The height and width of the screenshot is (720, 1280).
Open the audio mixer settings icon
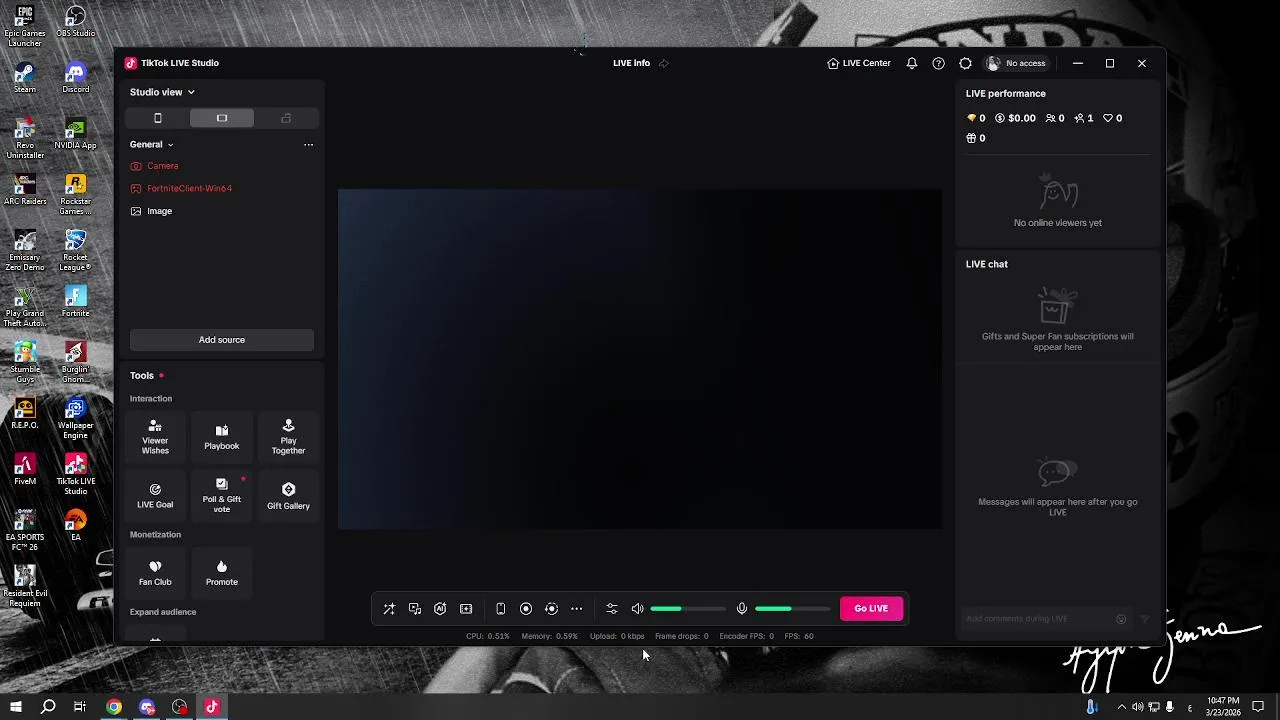(612, 609)
